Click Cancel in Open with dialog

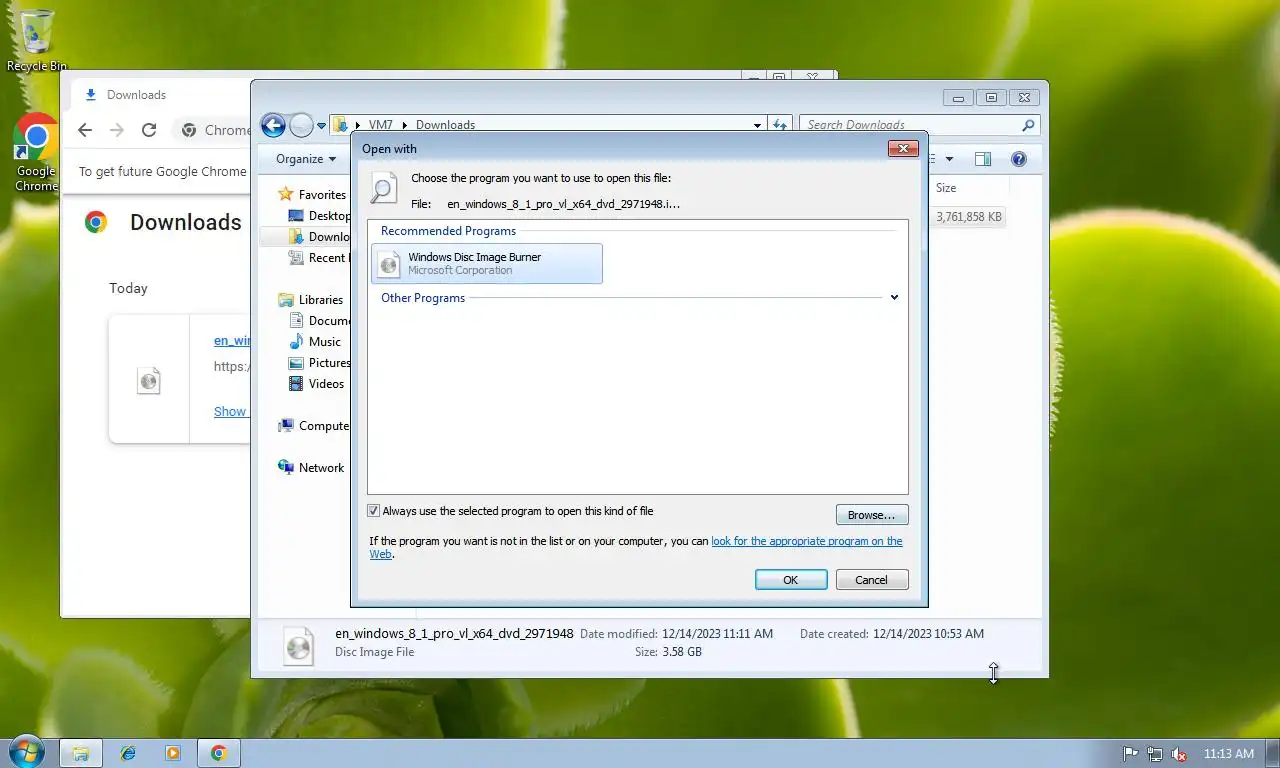point(871,580)
